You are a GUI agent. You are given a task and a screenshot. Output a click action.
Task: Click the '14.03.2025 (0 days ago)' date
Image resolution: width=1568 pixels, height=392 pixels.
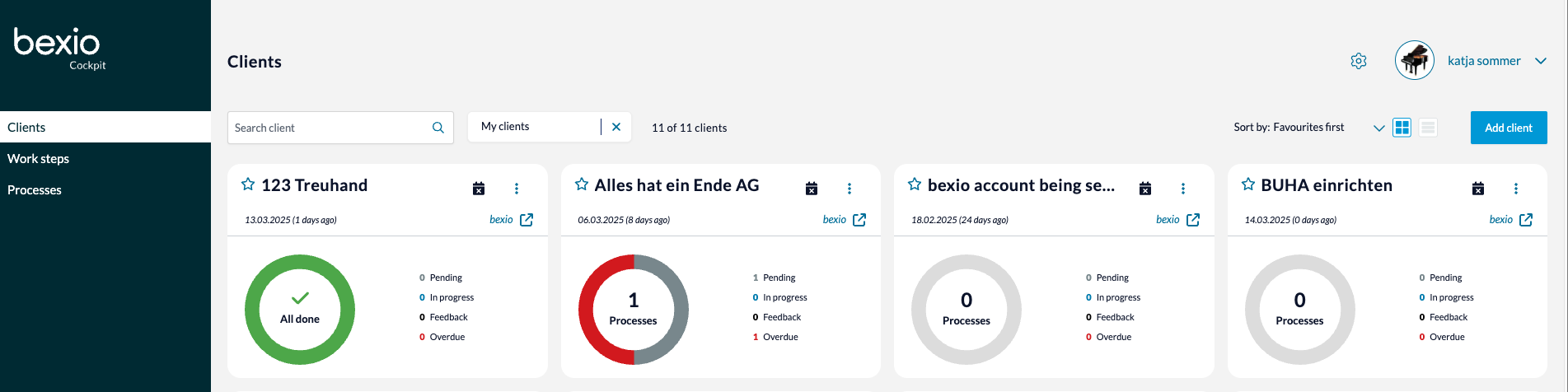pos(1290,220)
